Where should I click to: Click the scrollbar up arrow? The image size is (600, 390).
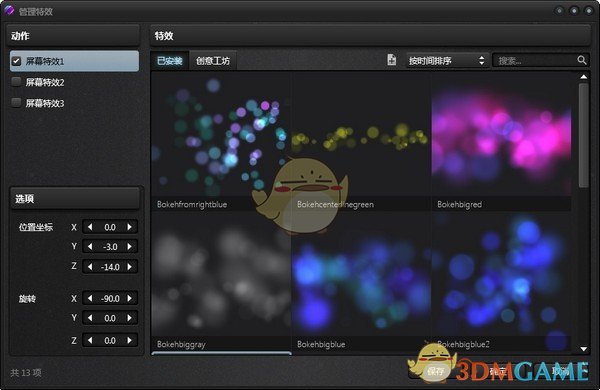click(584, 77)
